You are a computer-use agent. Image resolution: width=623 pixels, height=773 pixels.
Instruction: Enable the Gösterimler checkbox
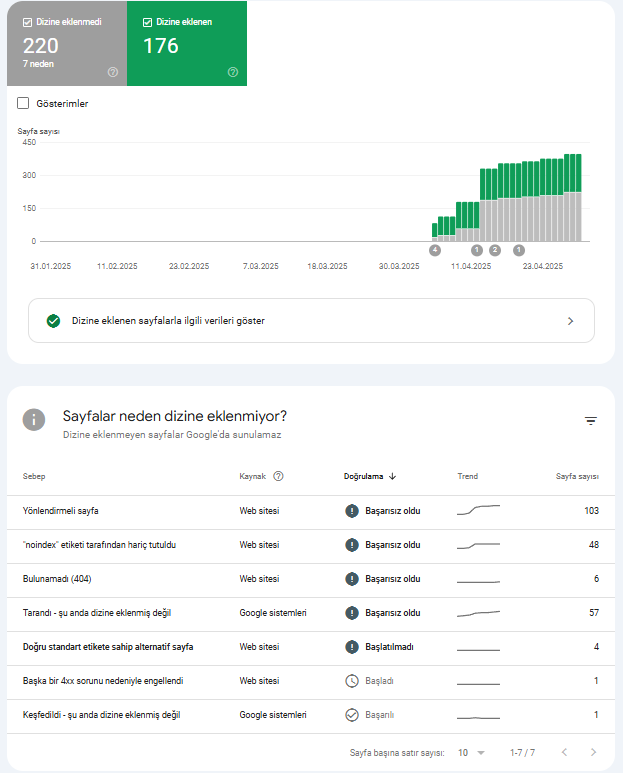click(23, 103)
